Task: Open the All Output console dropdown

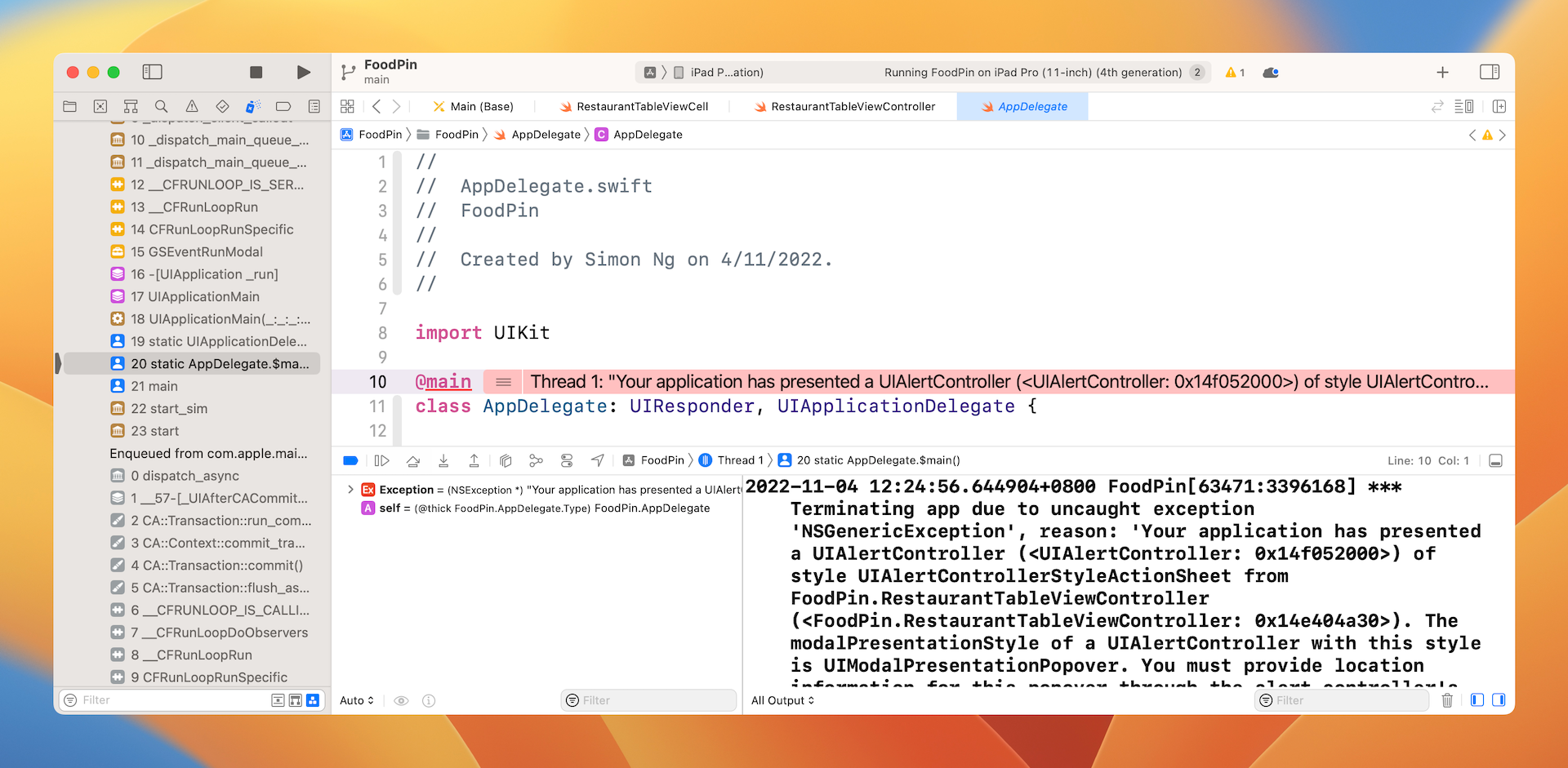Action: 782,700
